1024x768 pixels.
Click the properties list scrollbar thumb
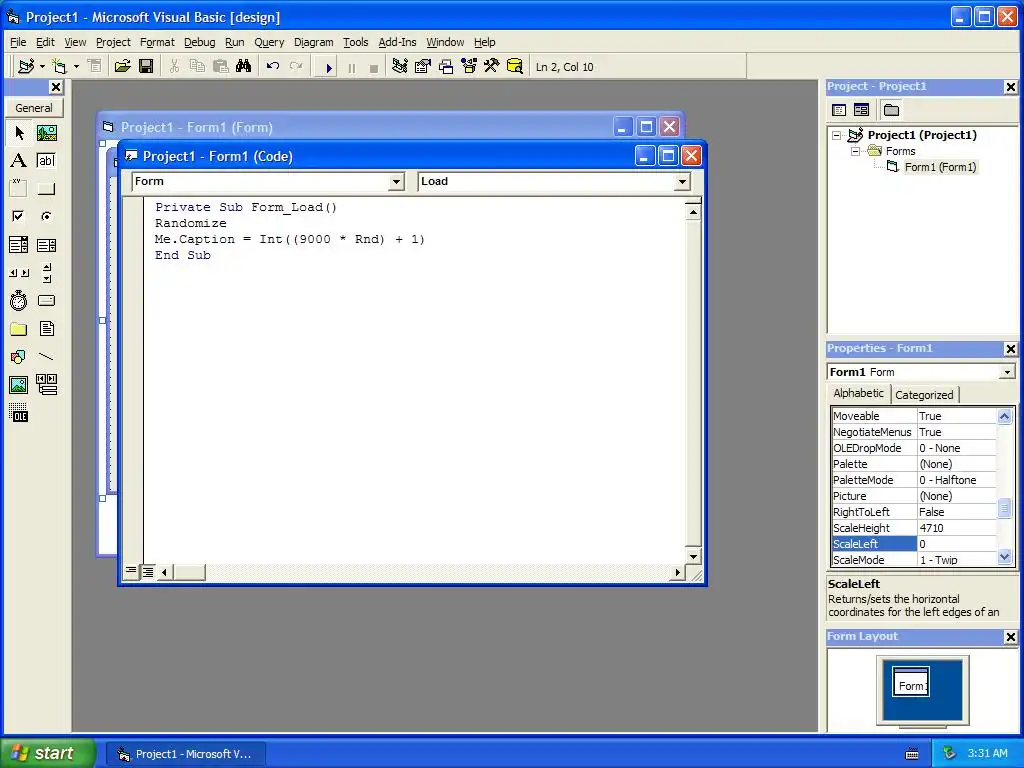(x=1004, y=508)
